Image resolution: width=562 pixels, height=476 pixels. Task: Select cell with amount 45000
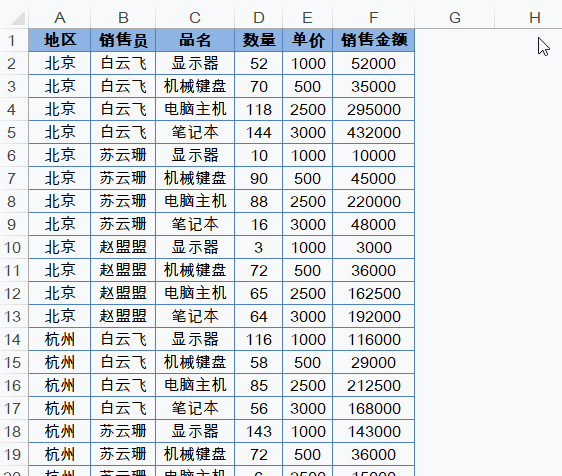(x=373, y=178)
